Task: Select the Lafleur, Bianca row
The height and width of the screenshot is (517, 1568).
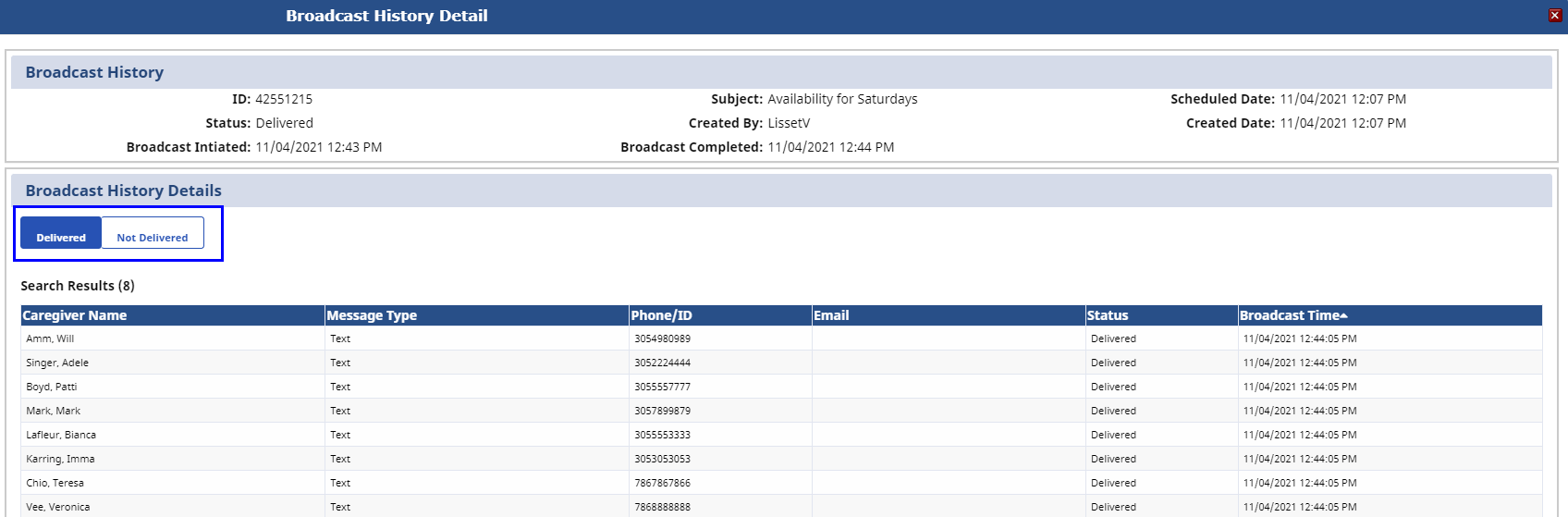Action: 61,435
